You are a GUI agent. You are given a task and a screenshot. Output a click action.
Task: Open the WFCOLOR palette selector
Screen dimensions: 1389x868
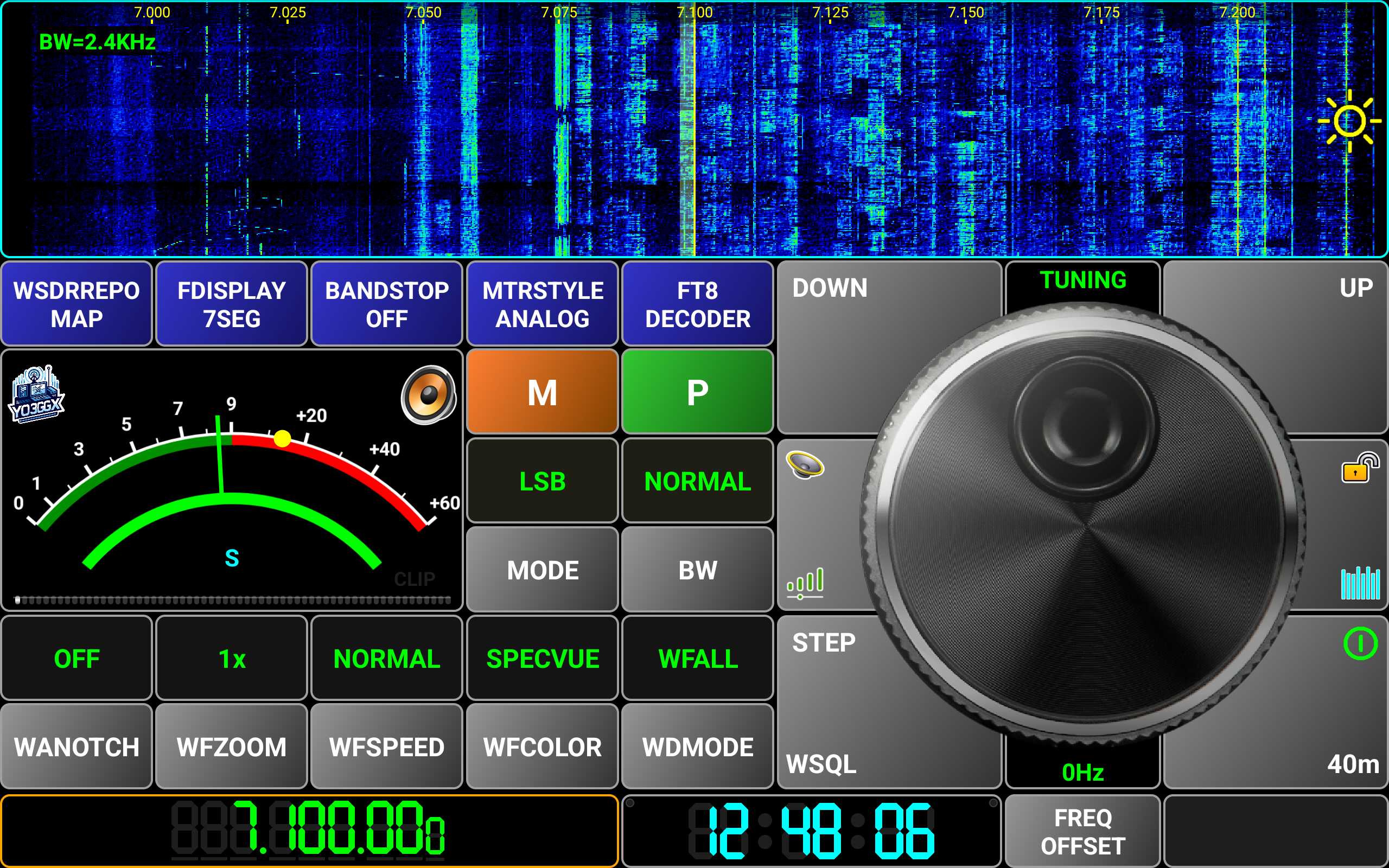click(x=543, y=747)
